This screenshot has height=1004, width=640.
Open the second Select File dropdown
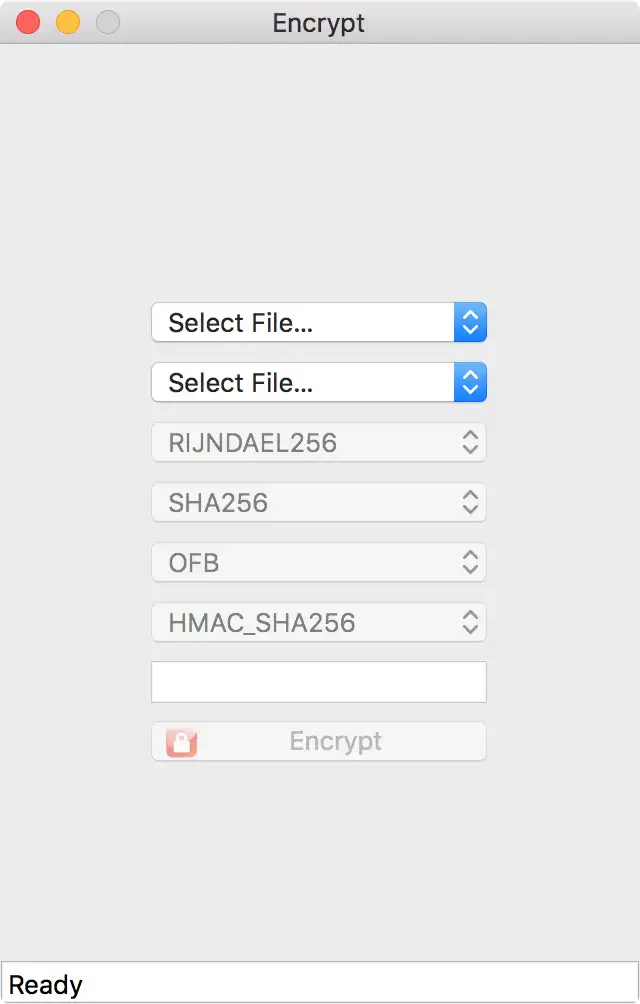point(302,383)
